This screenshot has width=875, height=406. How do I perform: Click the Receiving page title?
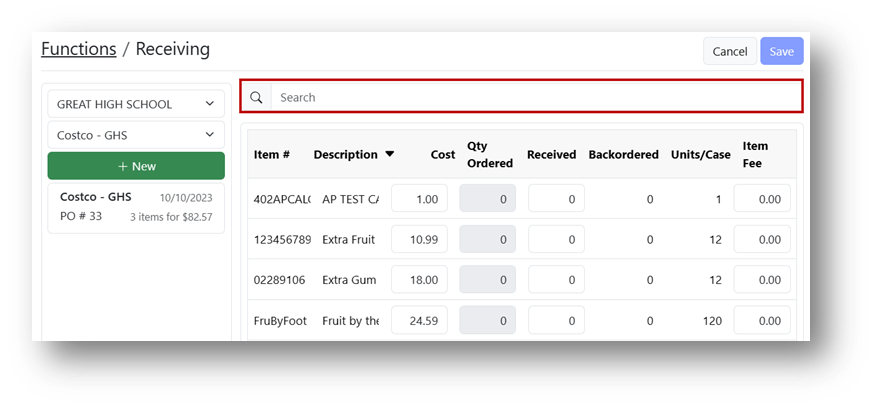pos(173,49)
